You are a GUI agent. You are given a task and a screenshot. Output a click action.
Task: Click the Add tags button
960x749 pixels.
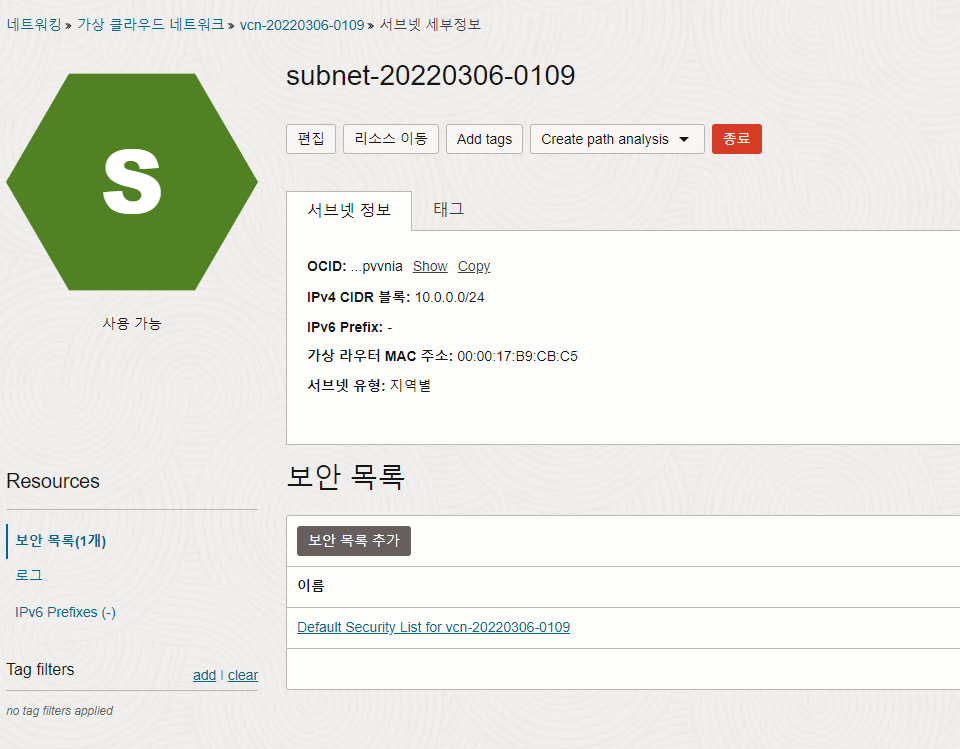point(484,139)
